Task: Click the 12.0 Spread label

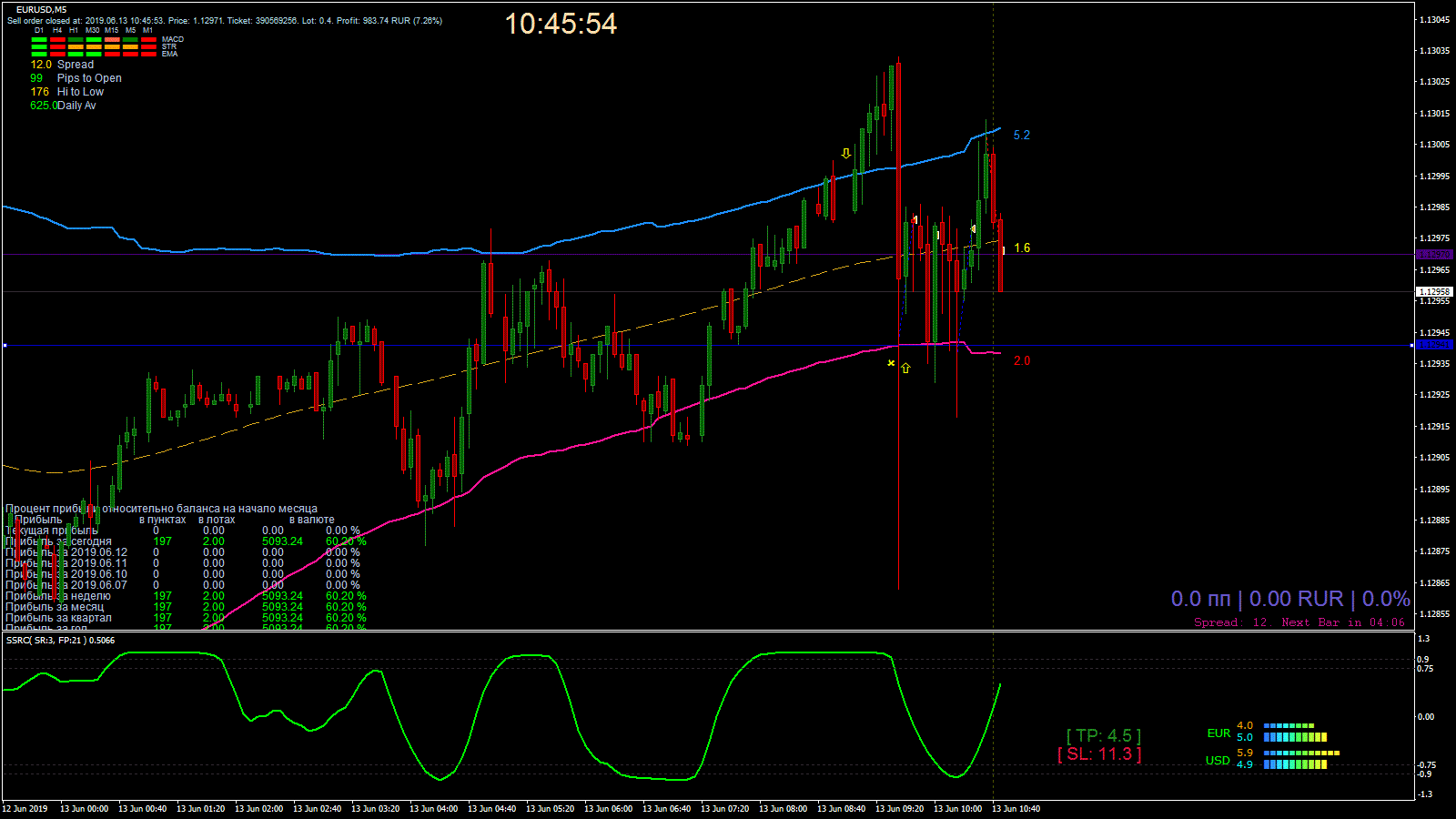Action: point(62,65)
